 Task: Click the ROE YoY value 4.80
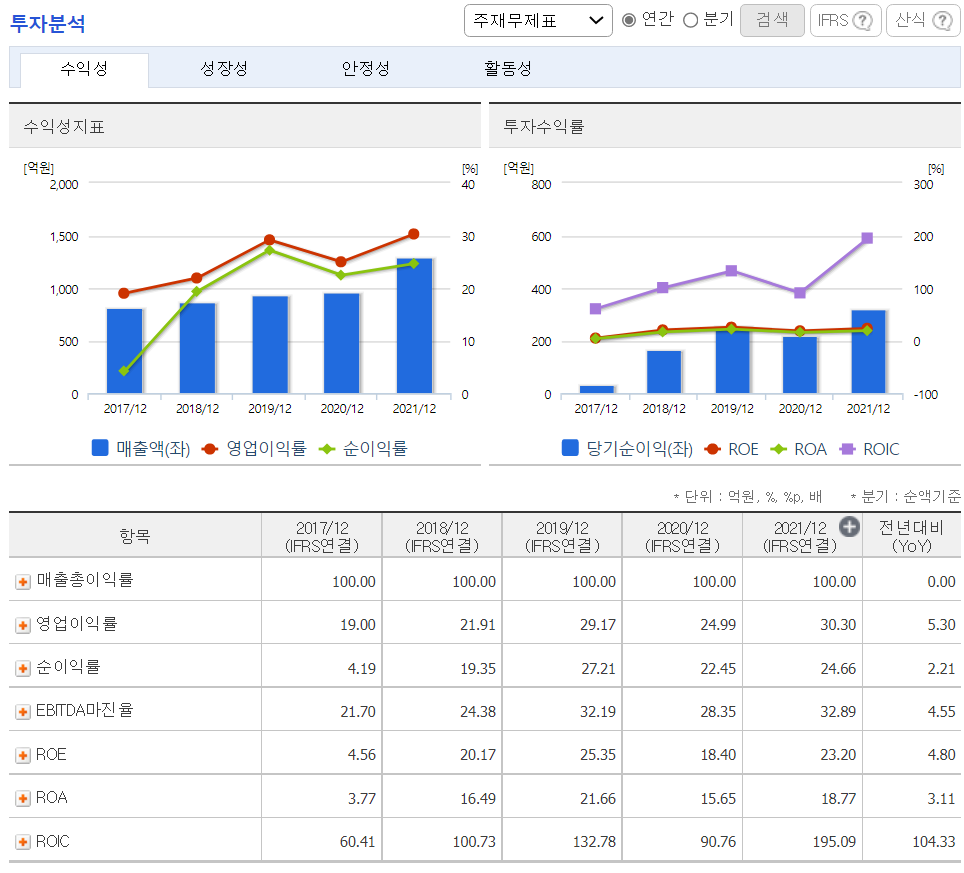941,754
